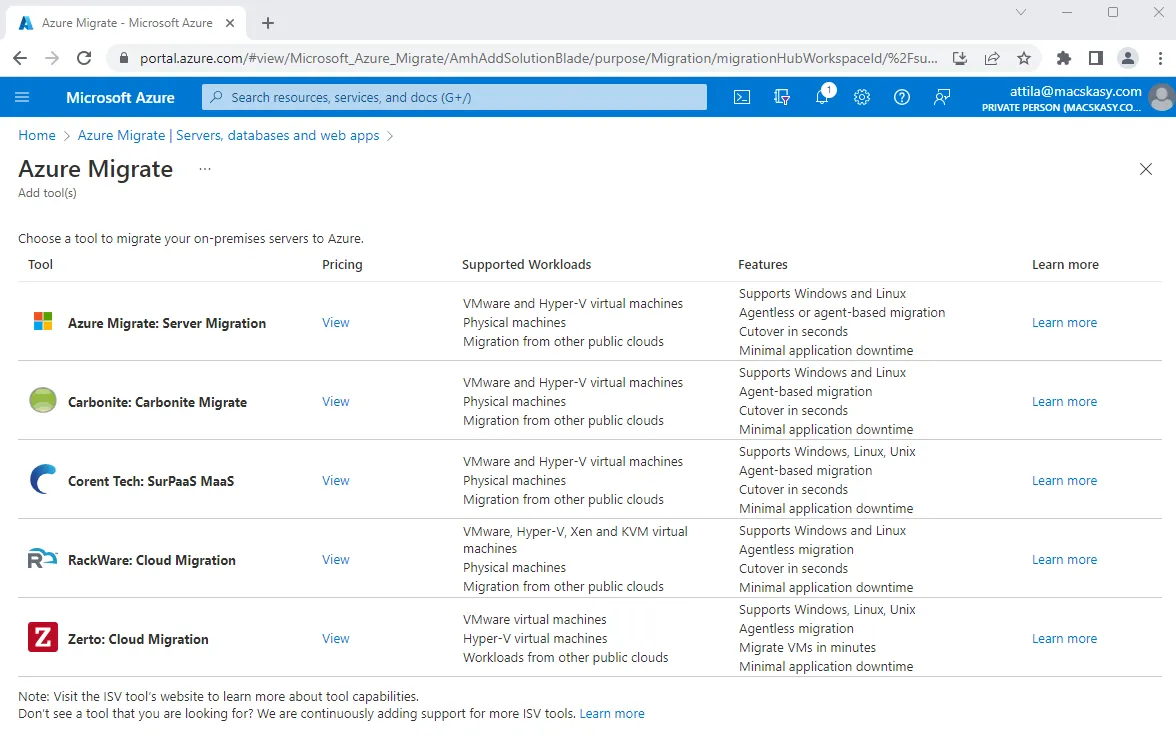Open Chrome three-dot menu
Screen dimensions: 1176x737
pyautogui.click(x=1160, y=58)
